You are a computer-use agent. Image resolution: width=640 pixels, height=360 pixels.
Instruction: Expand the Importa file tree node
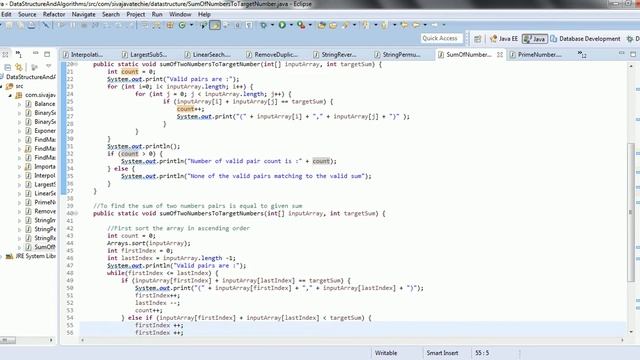(19, 167)
